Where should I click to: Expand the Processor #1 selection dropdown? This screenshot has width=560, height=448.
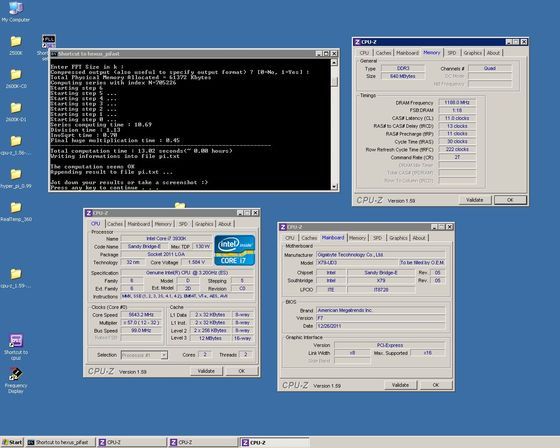click(164, 355)
